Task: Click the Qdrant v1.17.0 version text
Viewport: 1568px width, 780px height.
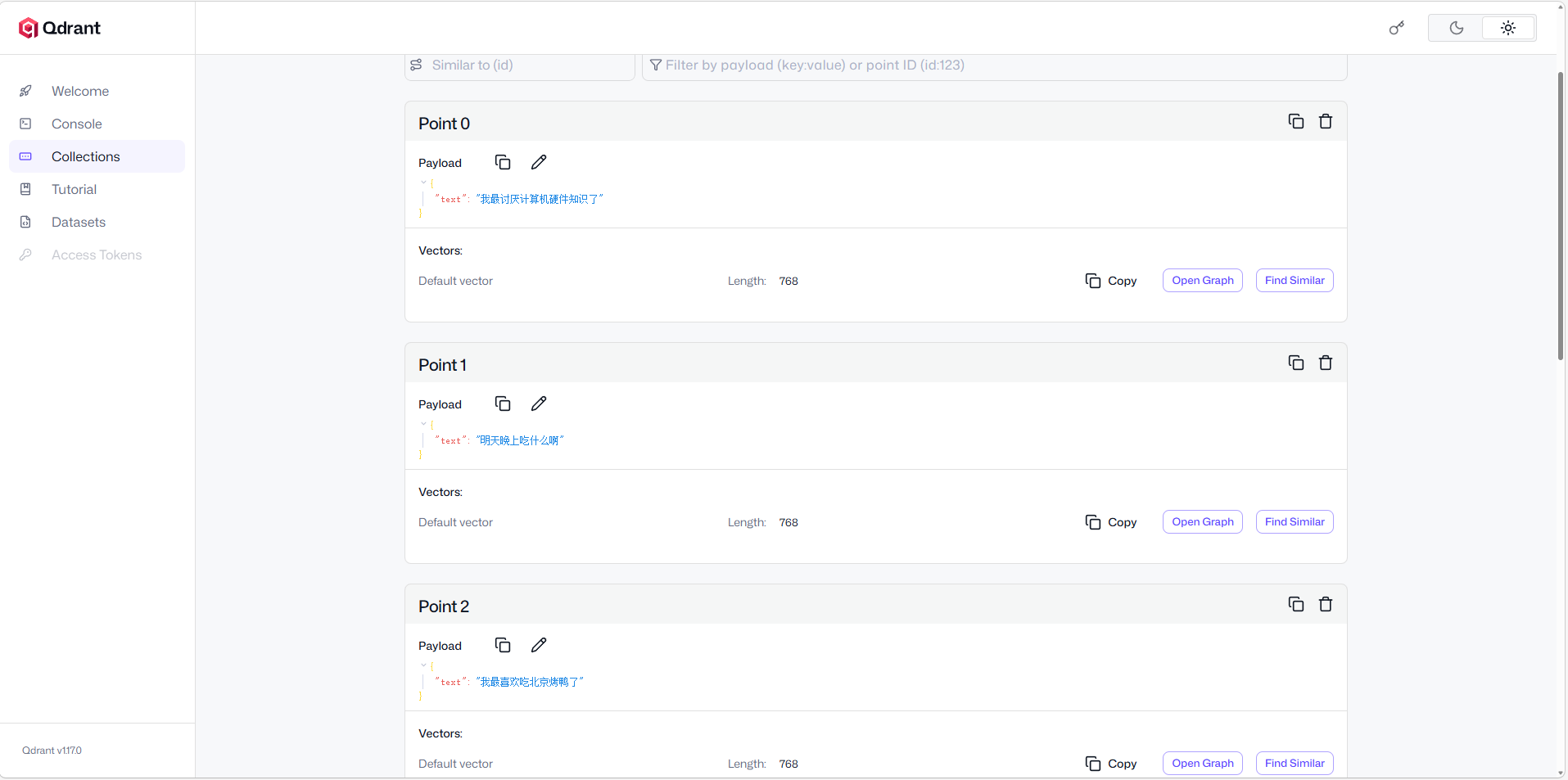Action: (52, 751)
